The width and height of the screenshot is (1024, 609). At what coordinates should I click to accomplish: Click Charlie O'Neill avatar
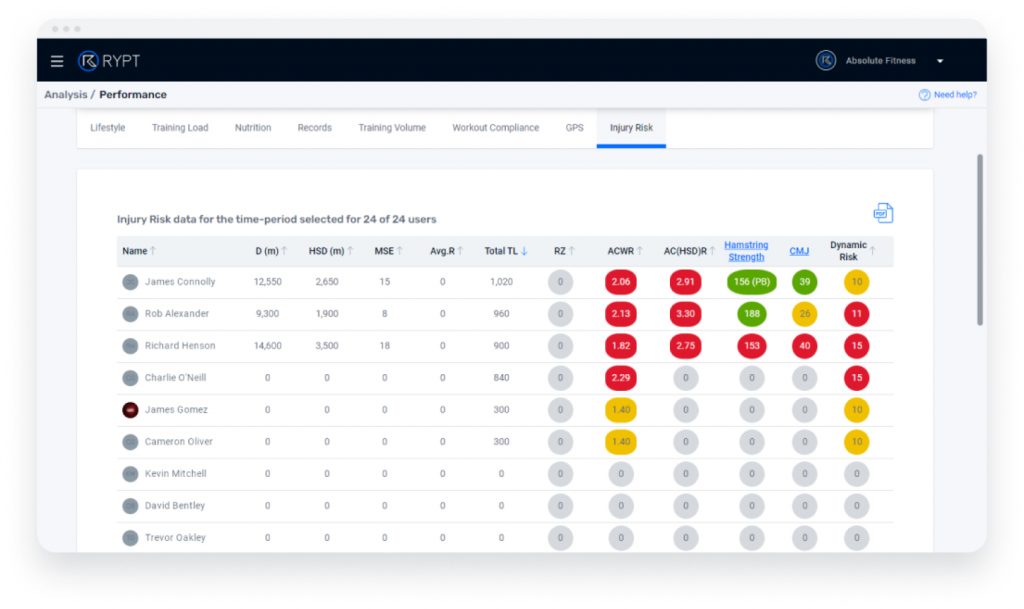click(x=131, y=378)
